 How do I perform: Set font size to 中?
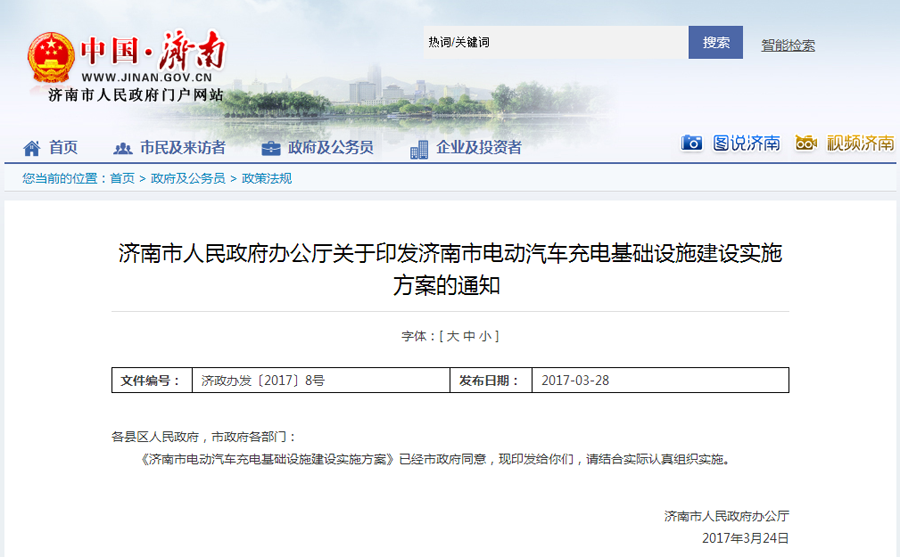coord(469,336)
